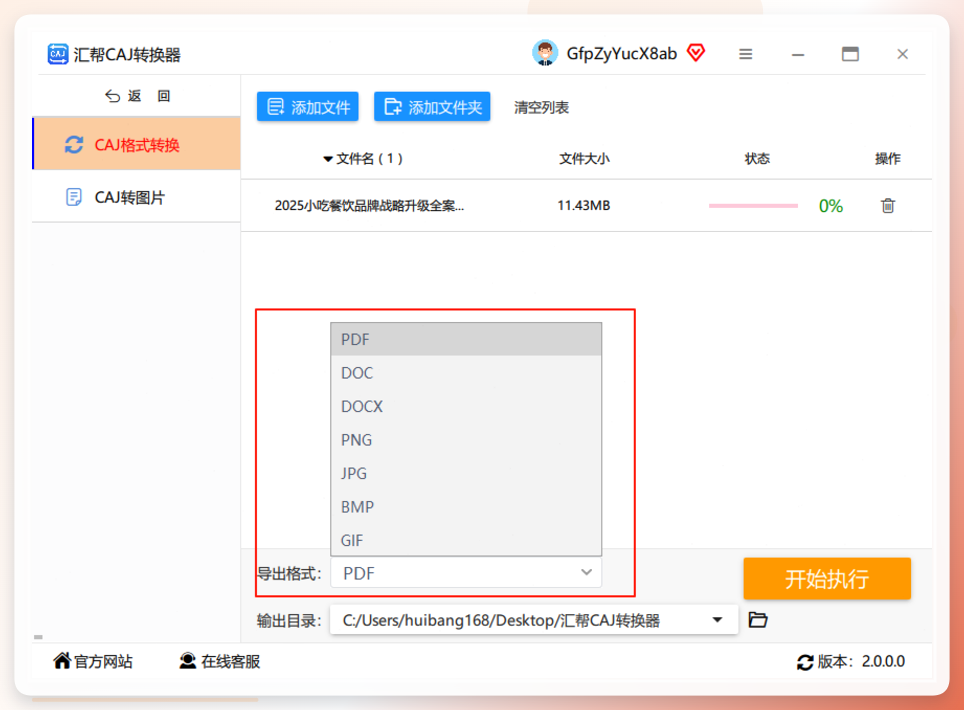Click 清空列表 to clear the list
Screen dimensions: 964x710
[x=541, y=108]
